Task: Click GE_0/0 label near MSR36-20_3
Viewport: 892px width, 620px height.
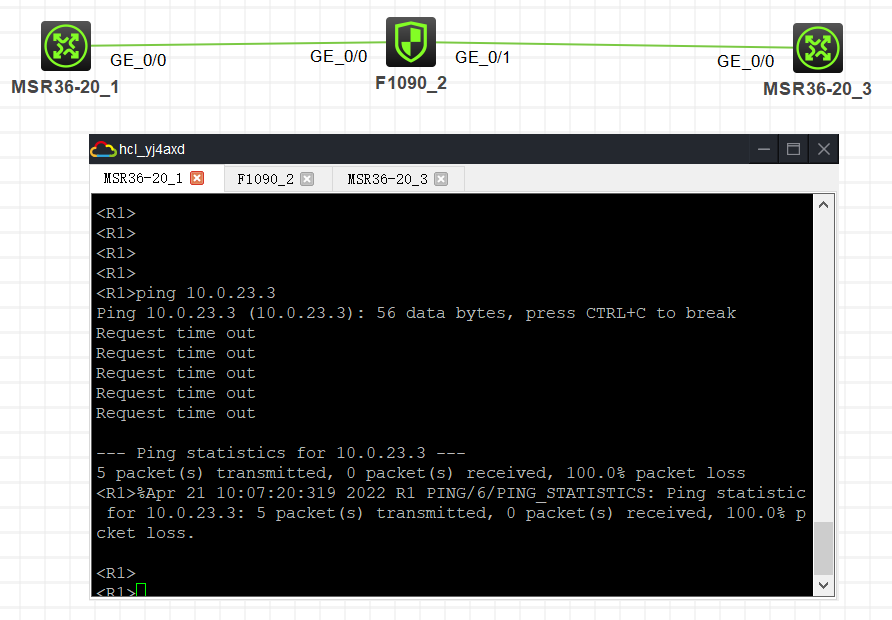Action: pos(745,61)
